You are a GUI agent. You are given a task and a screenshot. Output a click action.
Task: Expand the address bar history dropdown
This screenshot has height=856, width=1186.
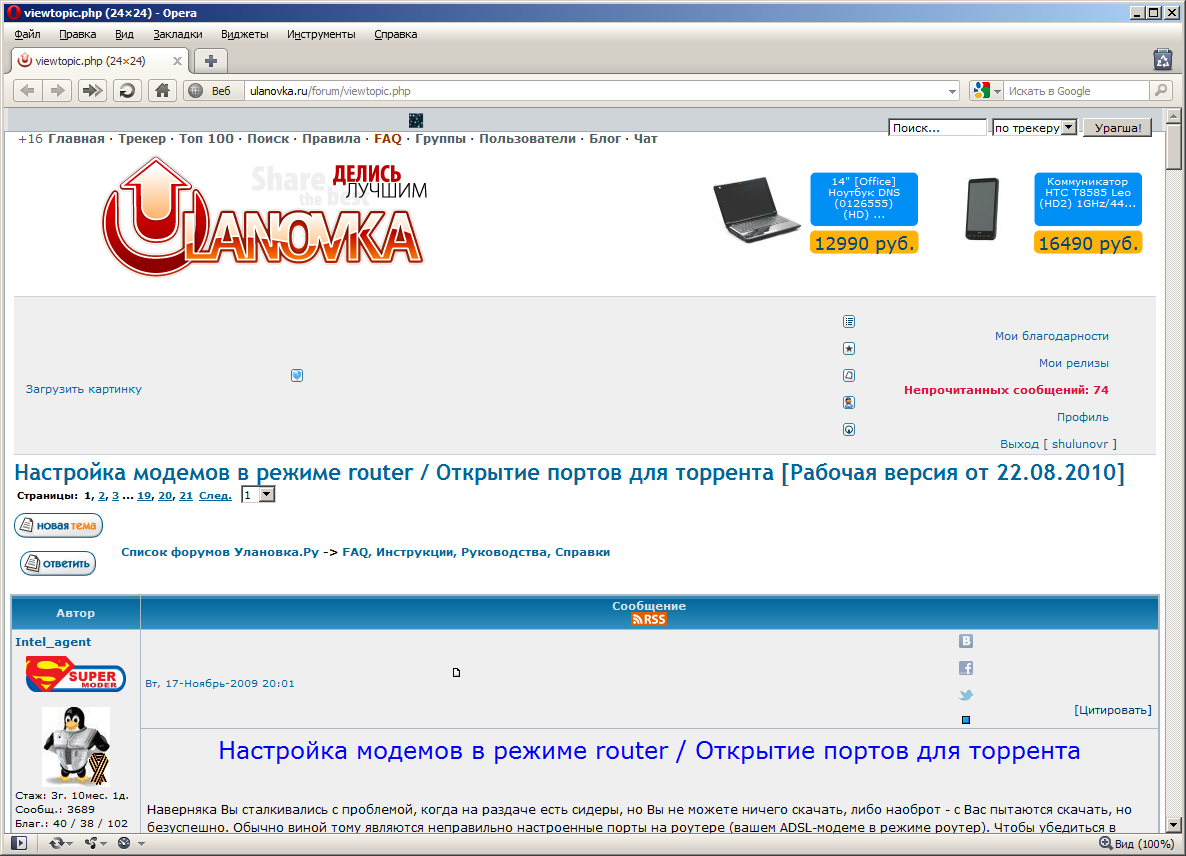tap(952, 91)
